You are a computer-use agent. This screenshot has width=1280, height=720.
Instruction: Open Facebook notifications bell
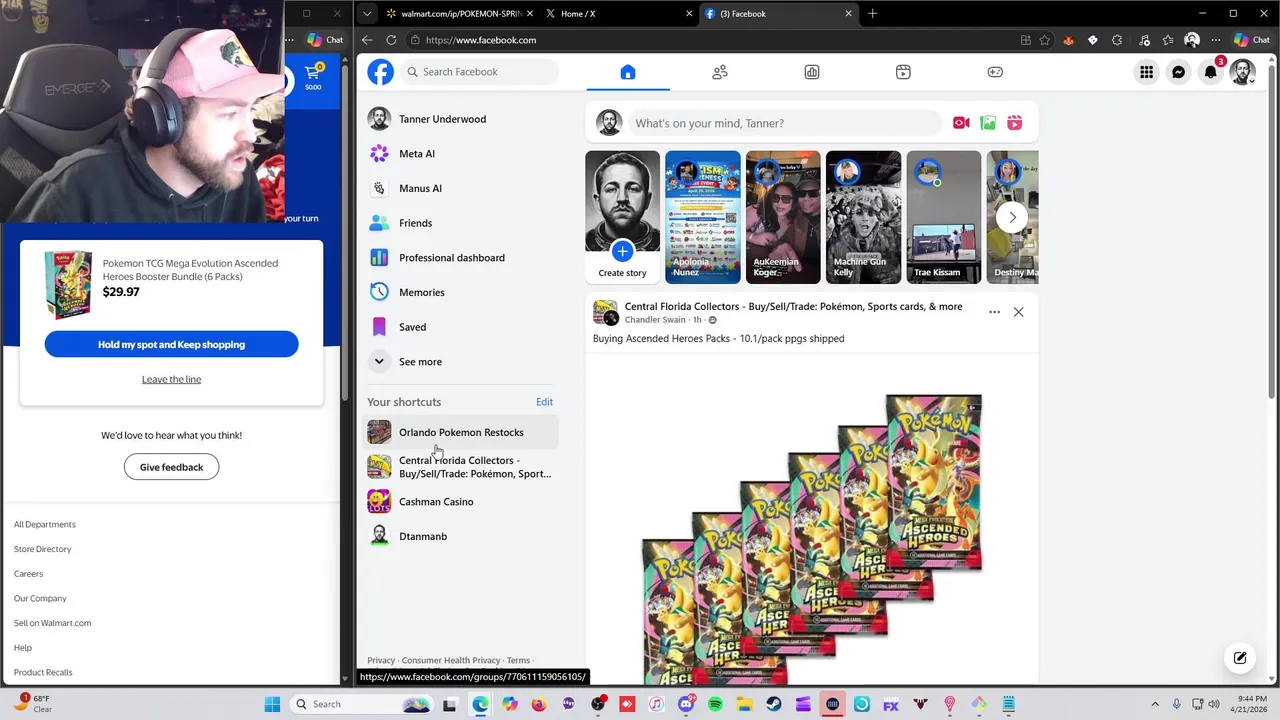1210,72
